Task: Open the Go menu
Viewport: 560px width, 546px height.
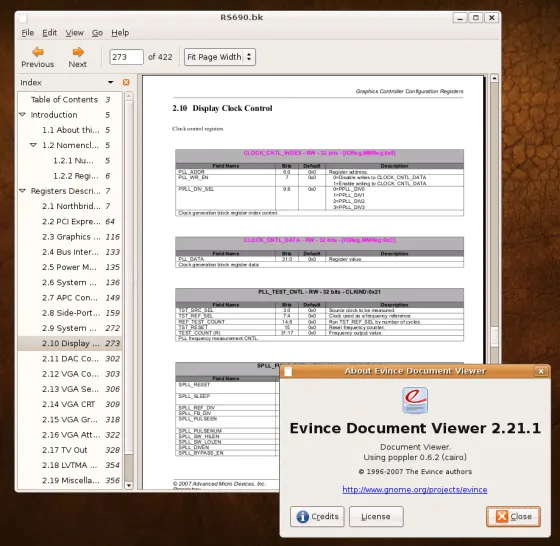Action: 97,32
